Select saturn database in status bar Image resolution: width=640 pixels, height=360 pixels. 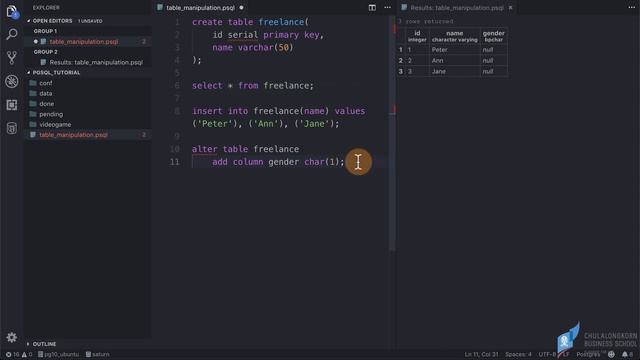tap(98, 354)
